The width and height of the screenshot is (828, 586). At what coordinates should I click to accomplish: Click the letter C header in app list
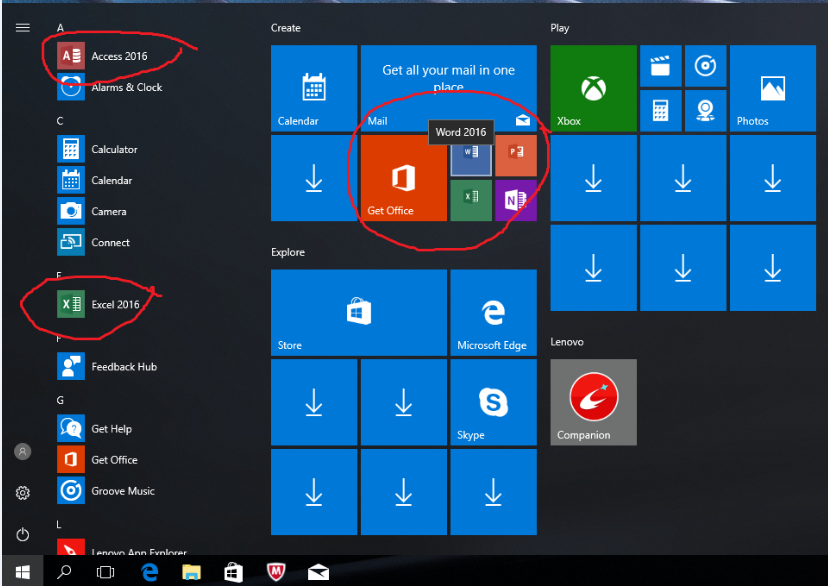[60, 121]
